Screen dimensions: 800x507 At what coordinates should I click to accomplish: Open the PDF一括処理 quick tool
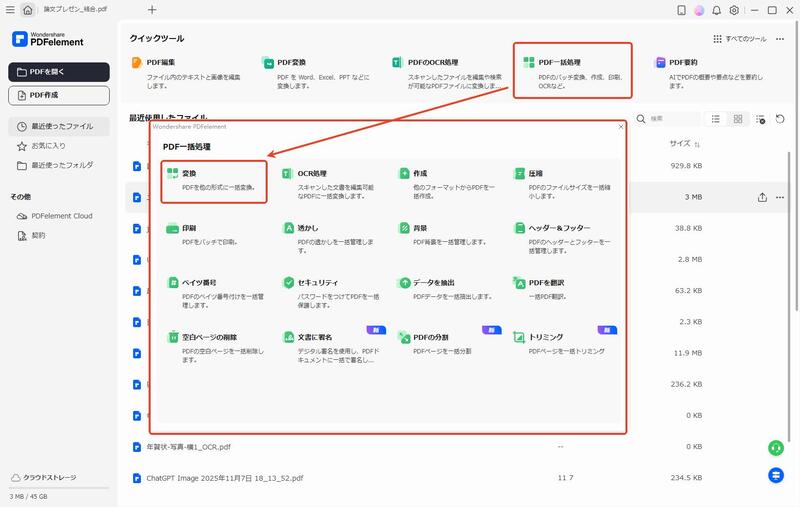(572, 71)
